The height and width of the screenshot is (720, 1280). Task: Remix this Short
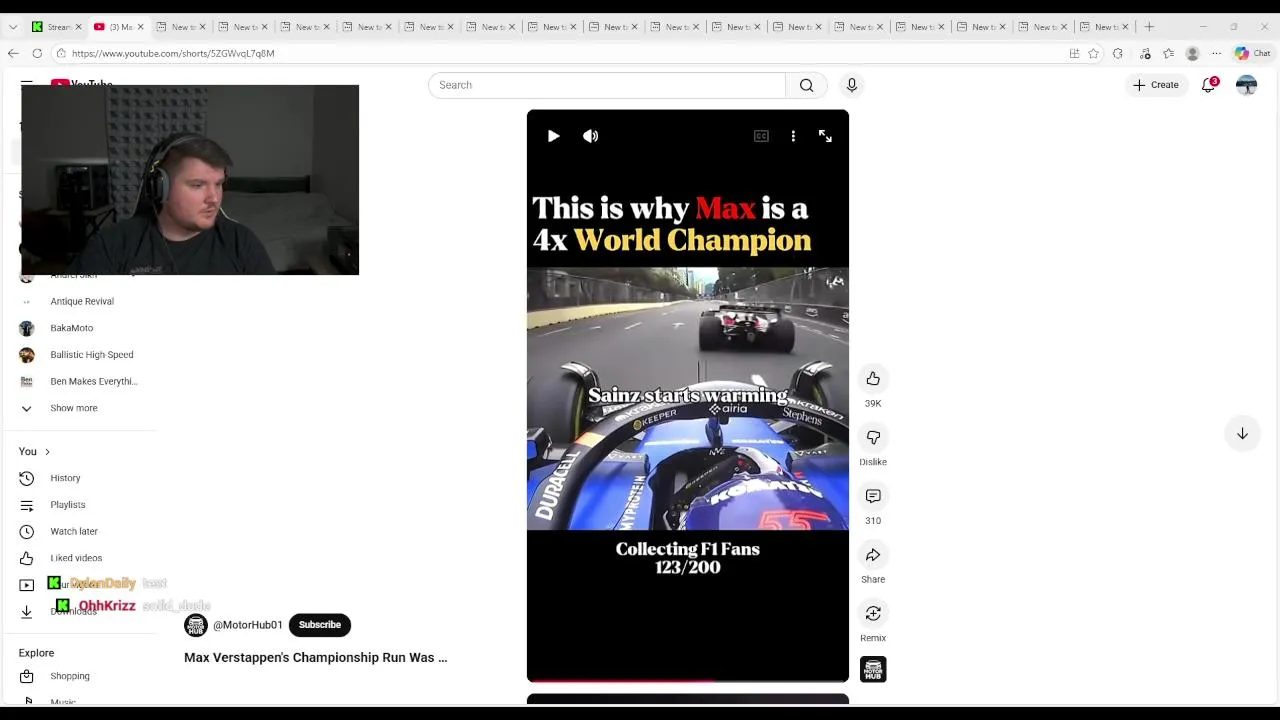coord(873,613)
